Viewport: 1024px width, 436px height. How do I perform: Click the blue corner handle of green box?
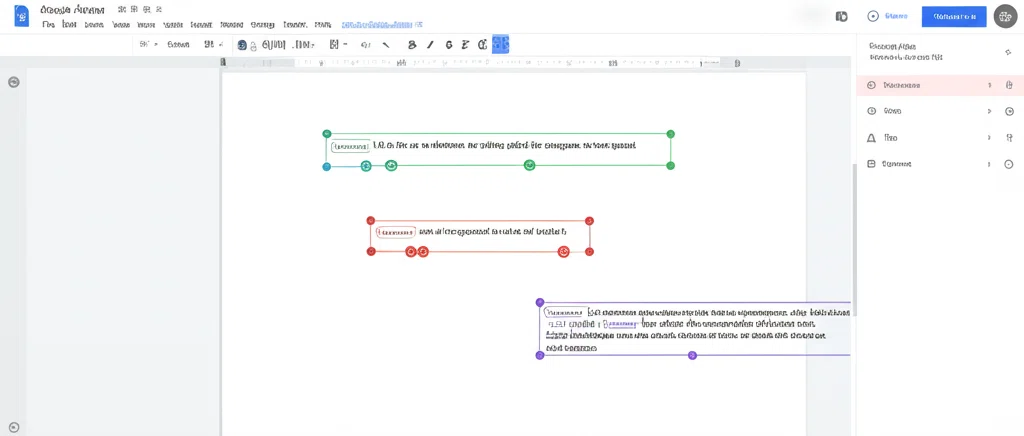(327, 166)
